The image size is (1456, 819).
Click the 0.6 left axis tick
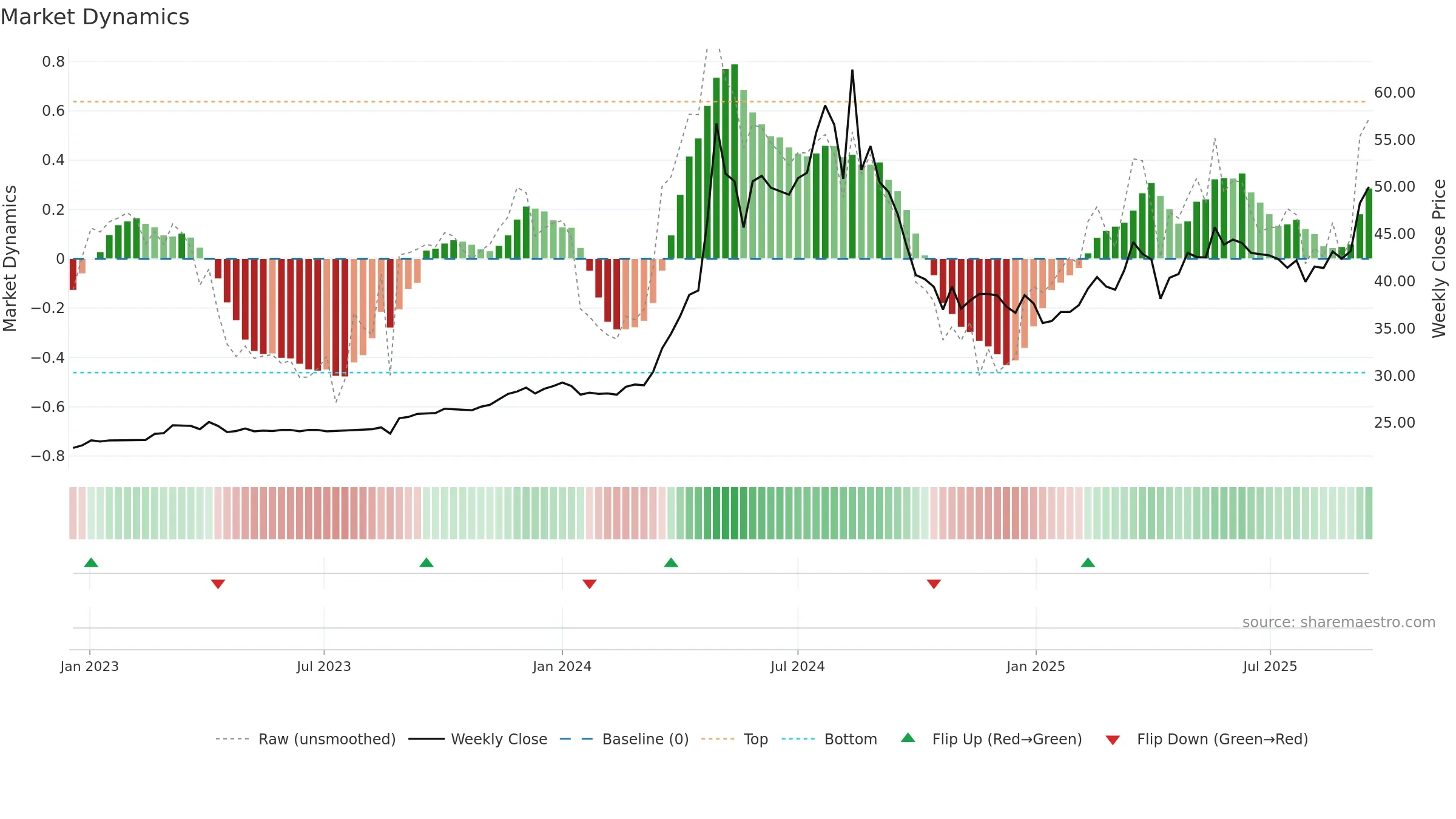tap(53, 110)
